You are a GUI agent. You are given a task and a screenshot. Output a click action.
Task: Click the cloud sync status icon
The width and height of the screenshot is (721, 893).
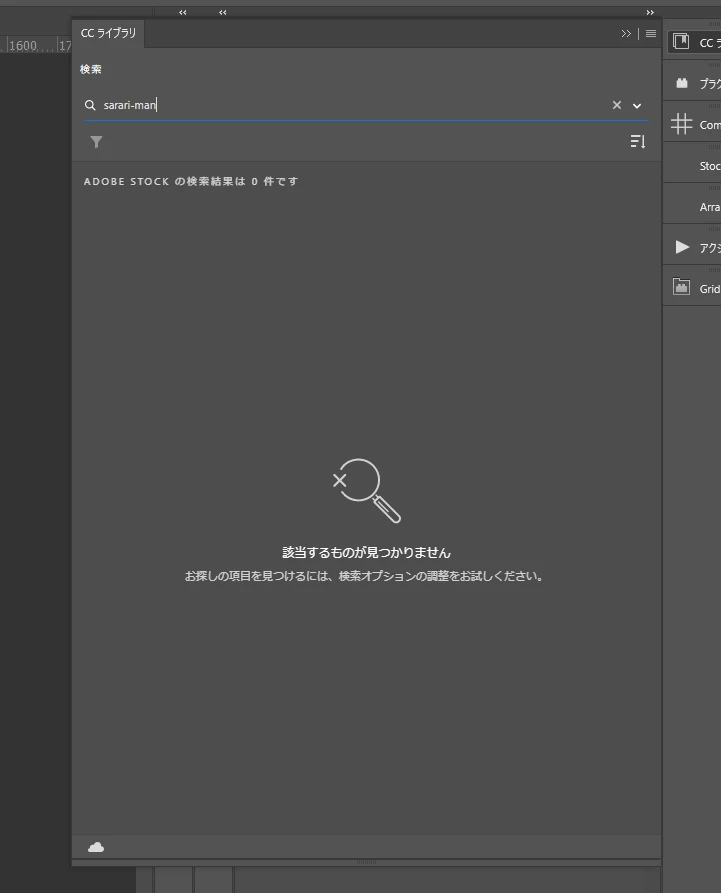pos(96,847)
